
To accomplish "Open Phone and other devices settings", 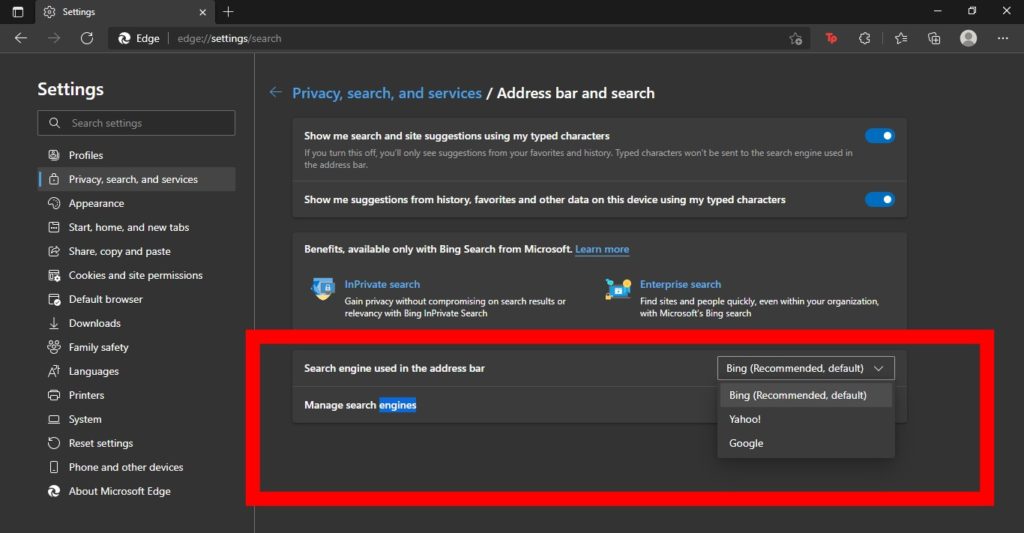I will pyautogui.click(x=136, y=467).
